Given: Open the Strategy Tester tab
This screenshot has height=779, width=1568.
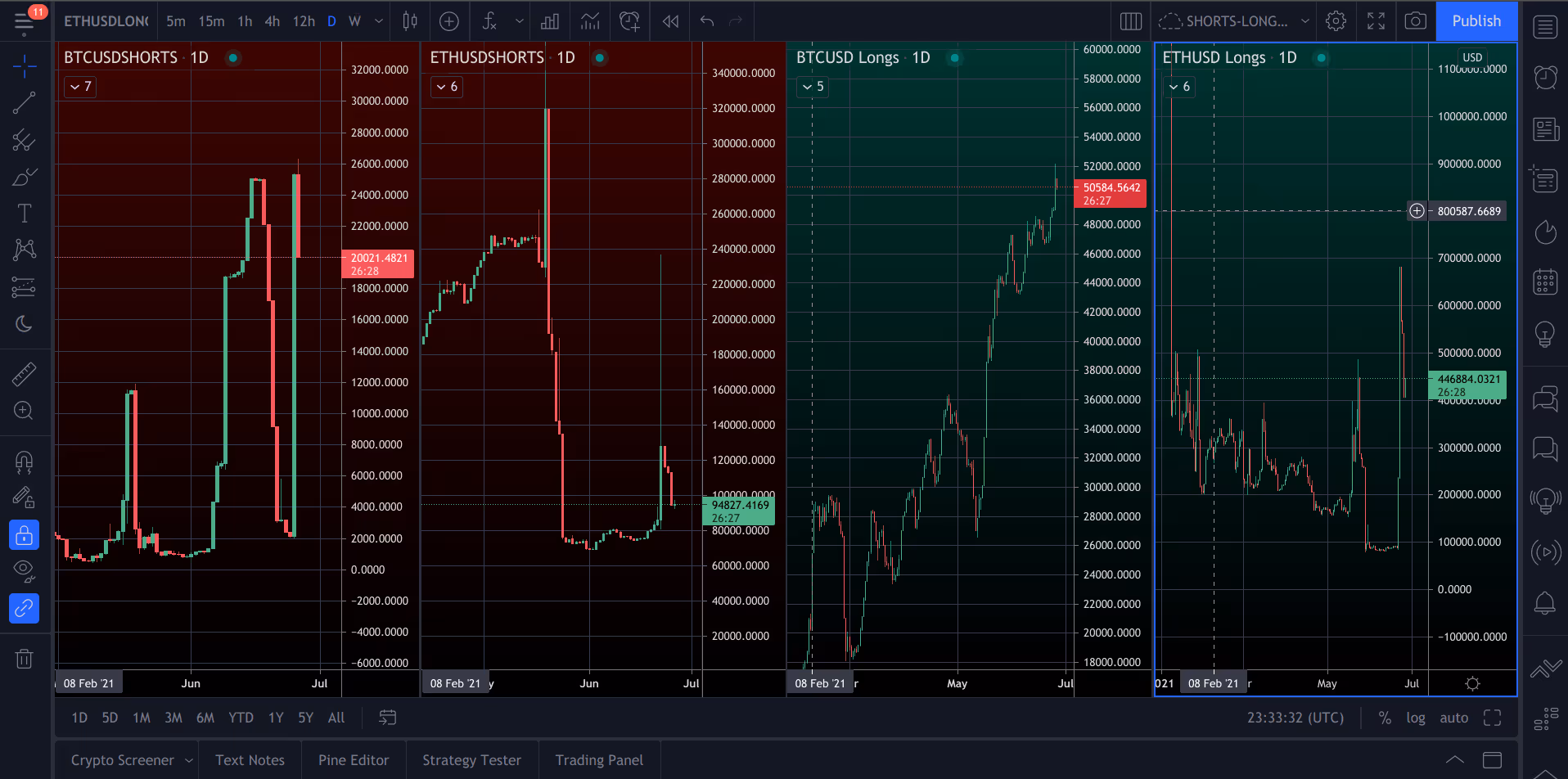Looking at the screenshot, I should tap(471, 760).
